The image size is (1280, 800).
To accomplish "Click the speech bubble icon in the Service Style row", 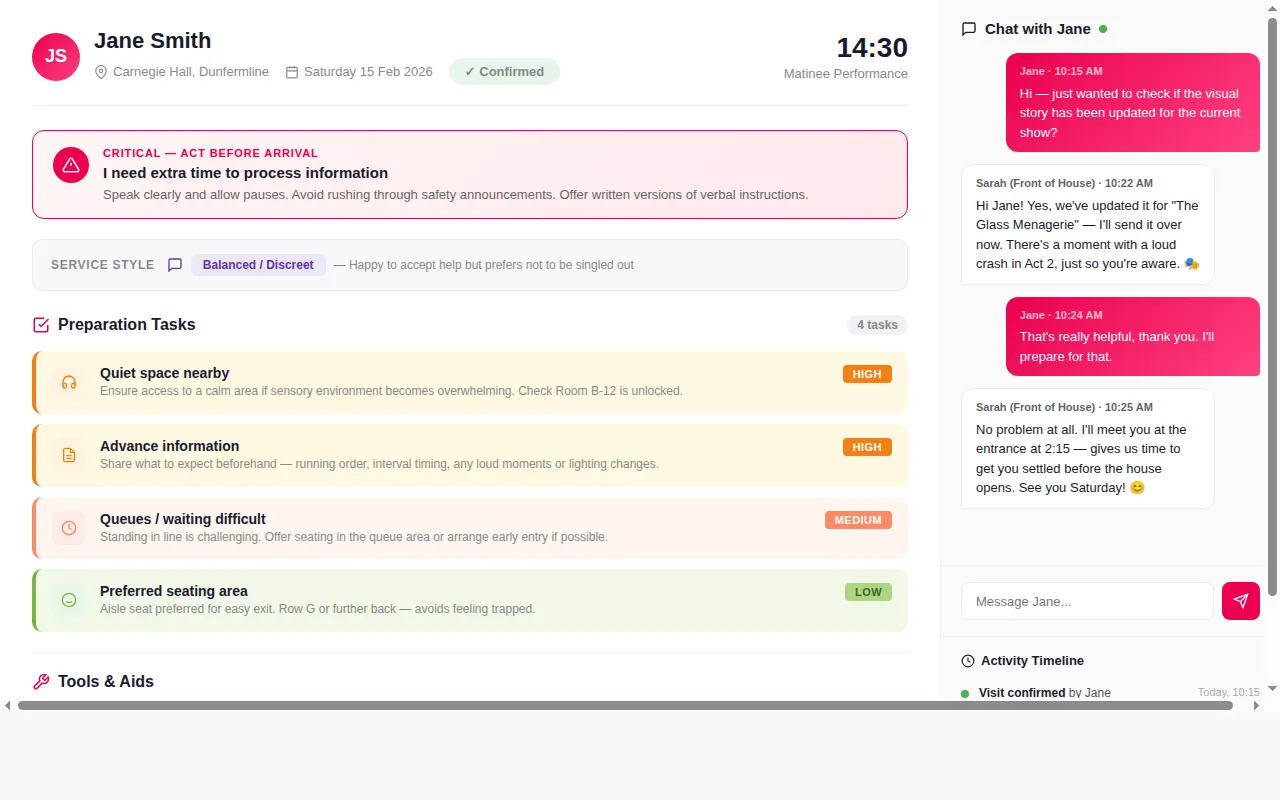I will 175,264.
